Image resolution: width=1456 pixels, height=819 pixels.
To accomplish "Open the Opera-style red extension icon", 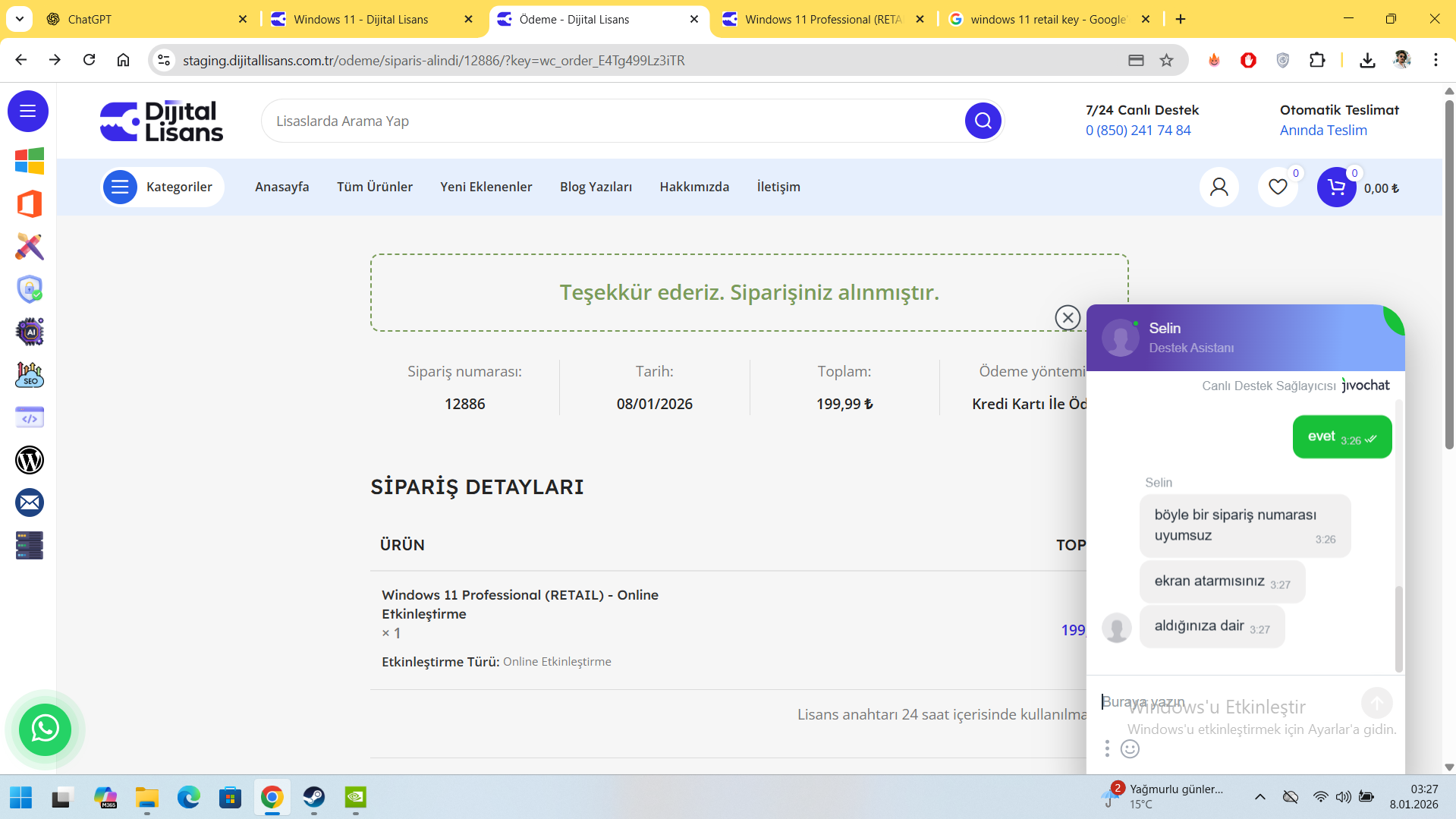I will pos(1248,60).
